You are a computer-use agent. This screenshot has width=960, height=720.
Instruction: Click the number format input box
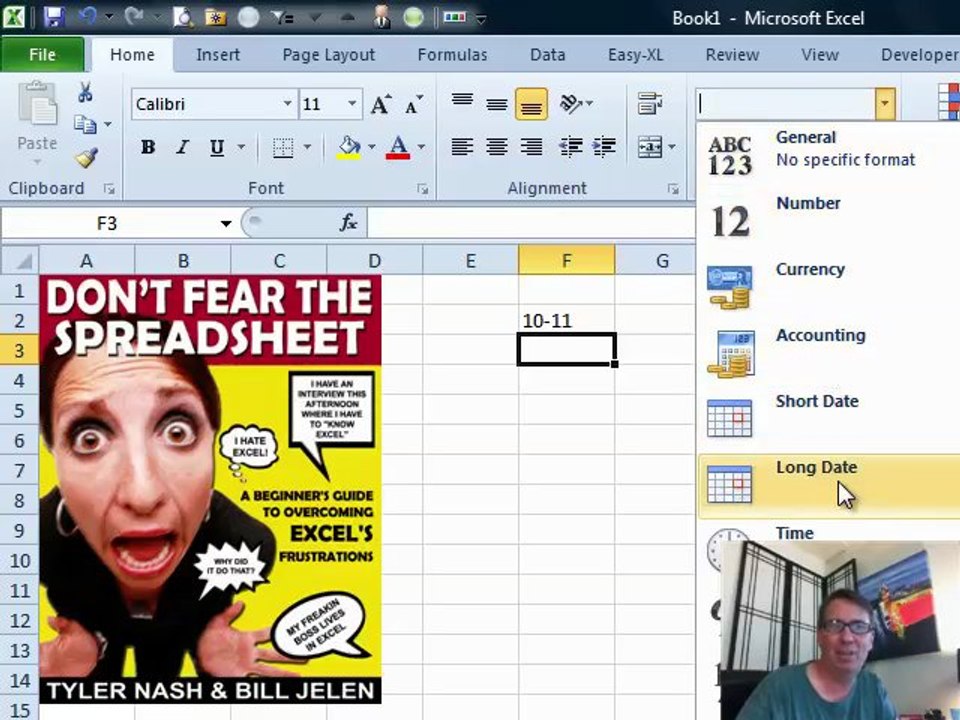(786, 103)
